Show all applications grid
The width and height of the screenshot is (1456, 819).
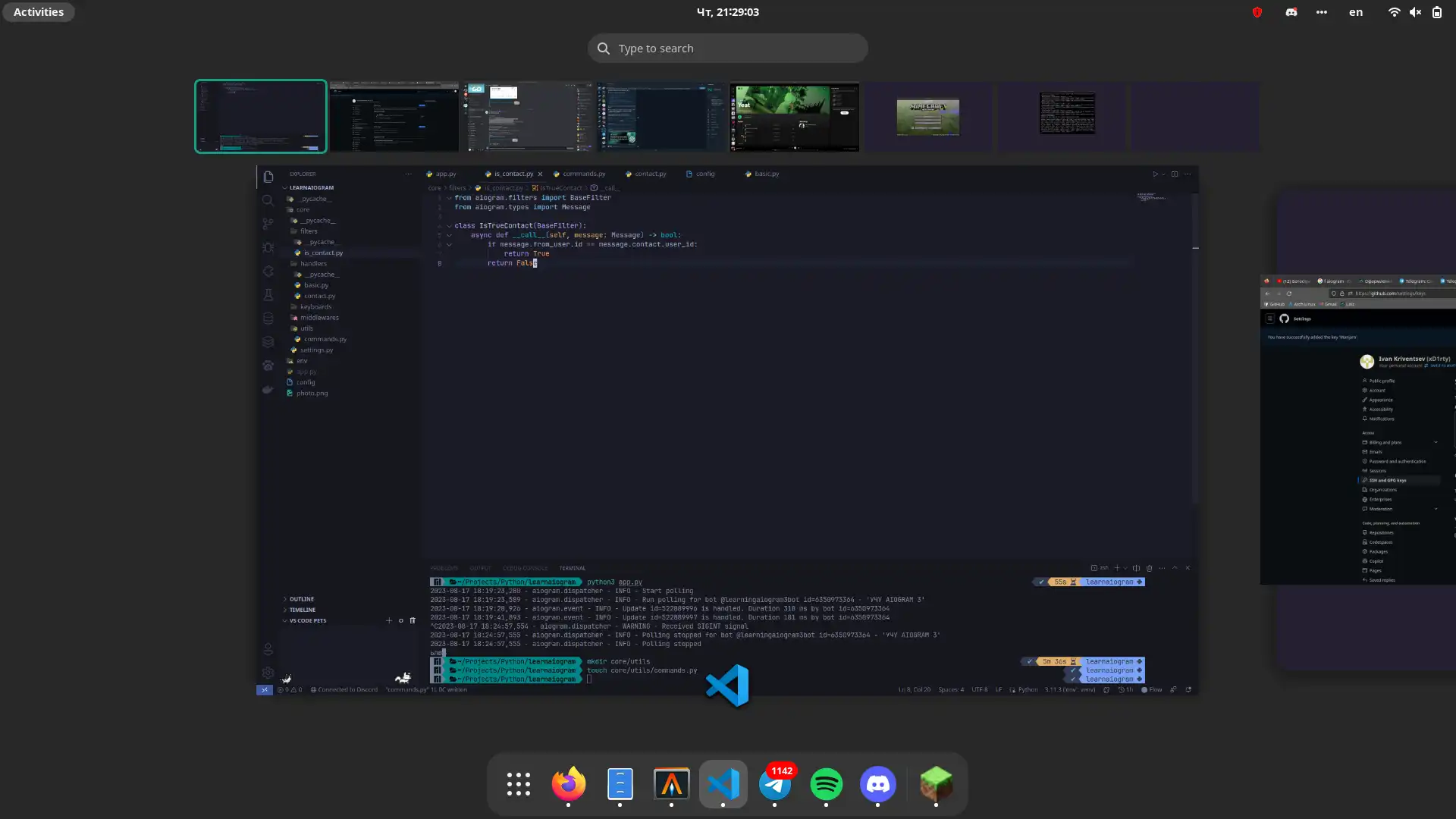coord(519,784)
